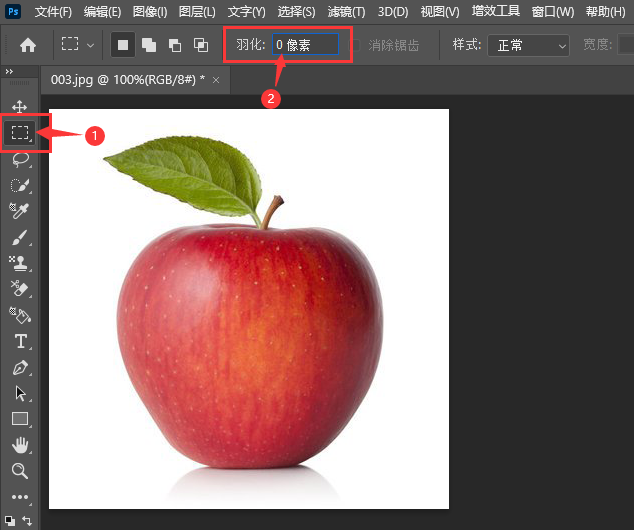This screenshot has height=530, width=634.
Task: Enable New Selection mode in options bar
Action: point(122,45)
